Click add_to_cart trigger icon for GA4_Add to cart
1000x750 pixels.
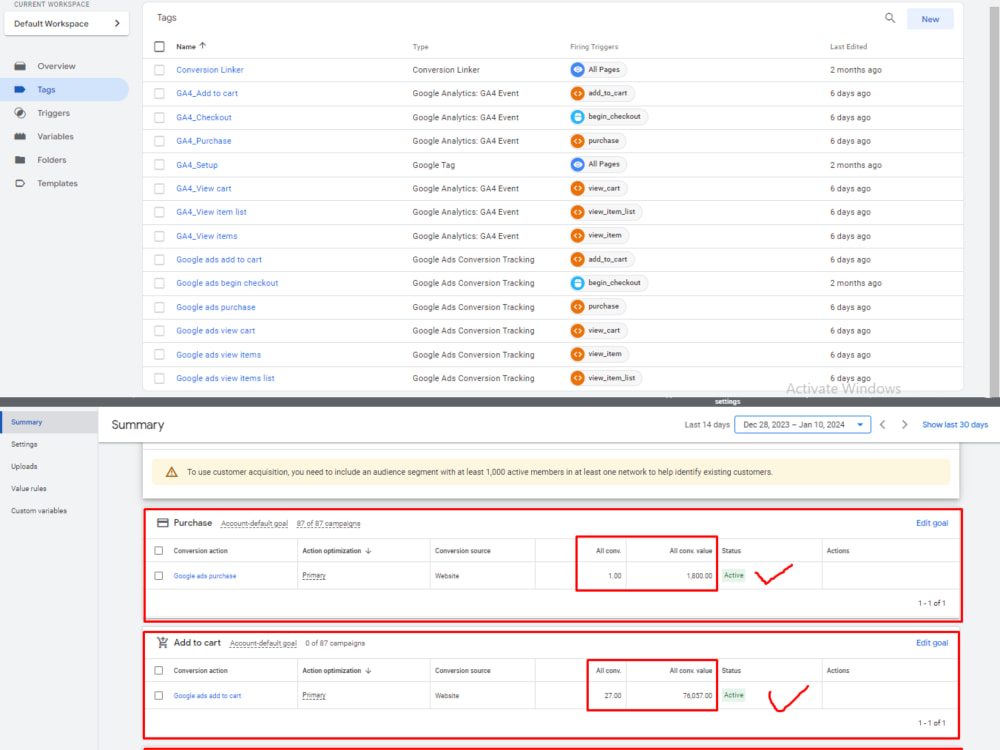pos(577,93)
